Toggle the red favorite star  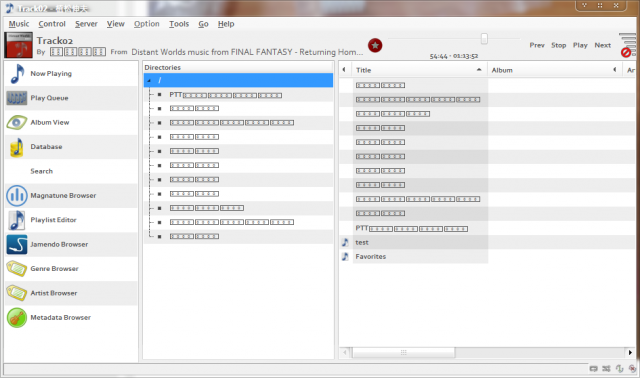[x=375, y=45]
